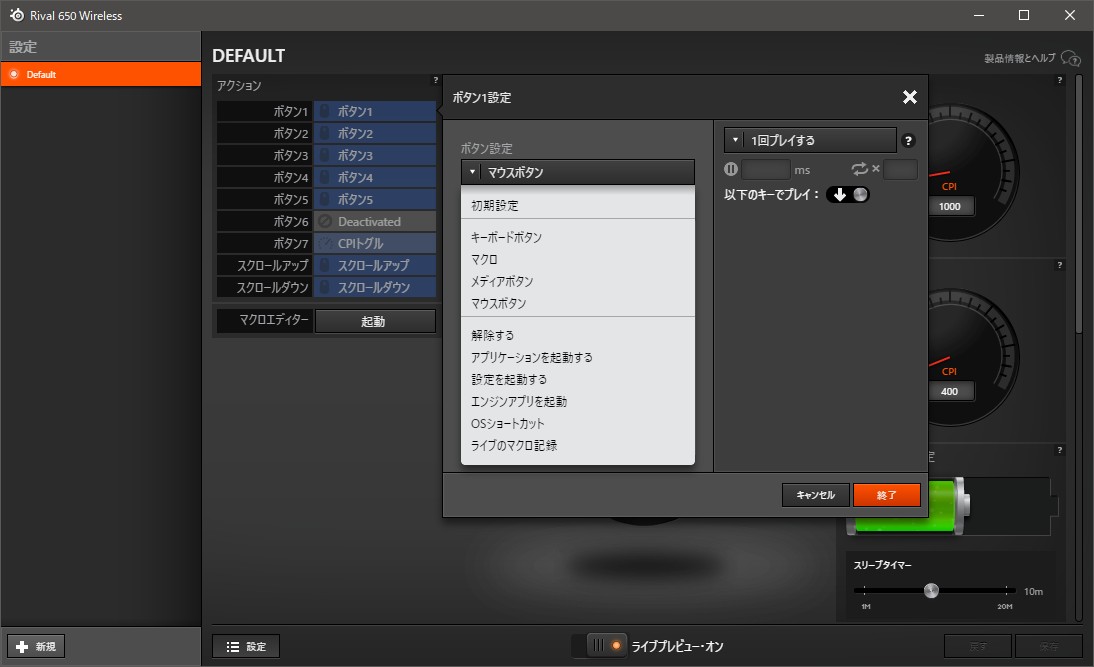Image resolution: width=1094 pixels, height=667 pixels.
Task: Expand the マウスボタン button-setting dropdown
Action: coord(578,172)
